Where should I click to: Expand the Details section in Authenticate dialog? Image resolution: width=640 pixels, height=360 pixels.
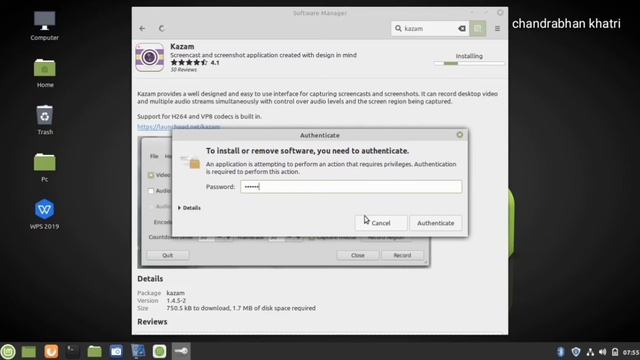189,208
